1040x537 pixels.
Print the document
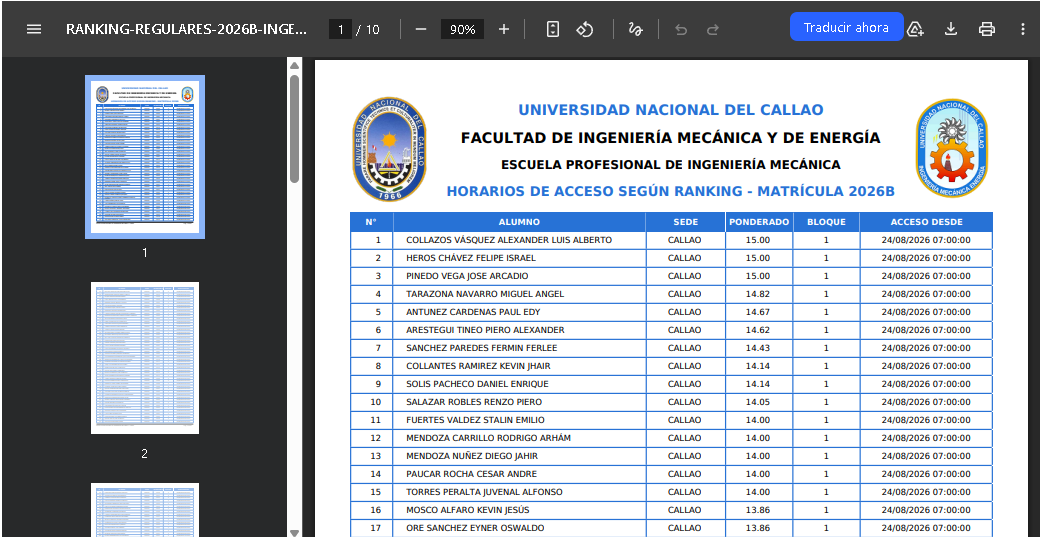pos(986,29)
